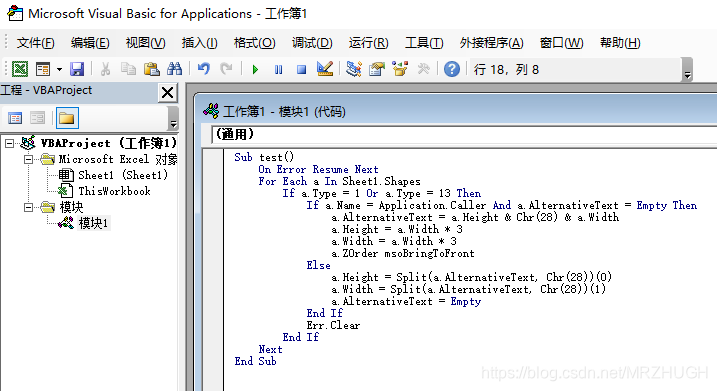Select ThisWorkbook in project tree
The height and width of the screenshot is (391, 717).
[114, 192]
